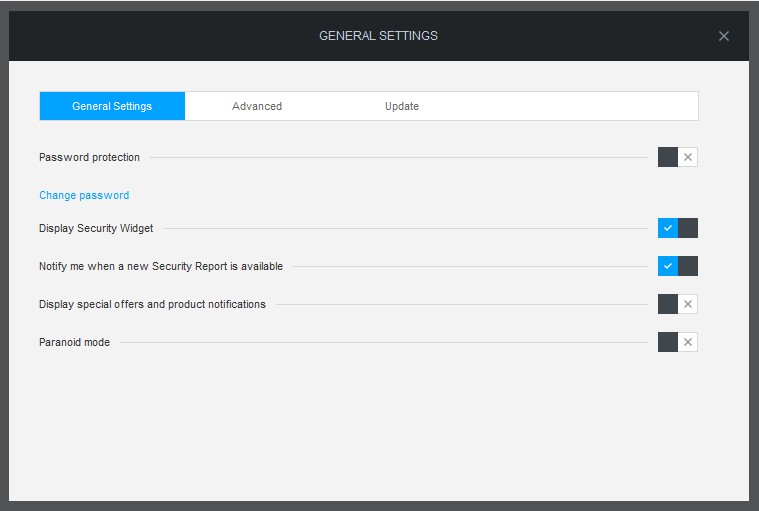
Task: Open the Advanced tab
Action: pyautogui.click(x=257, y=106)
